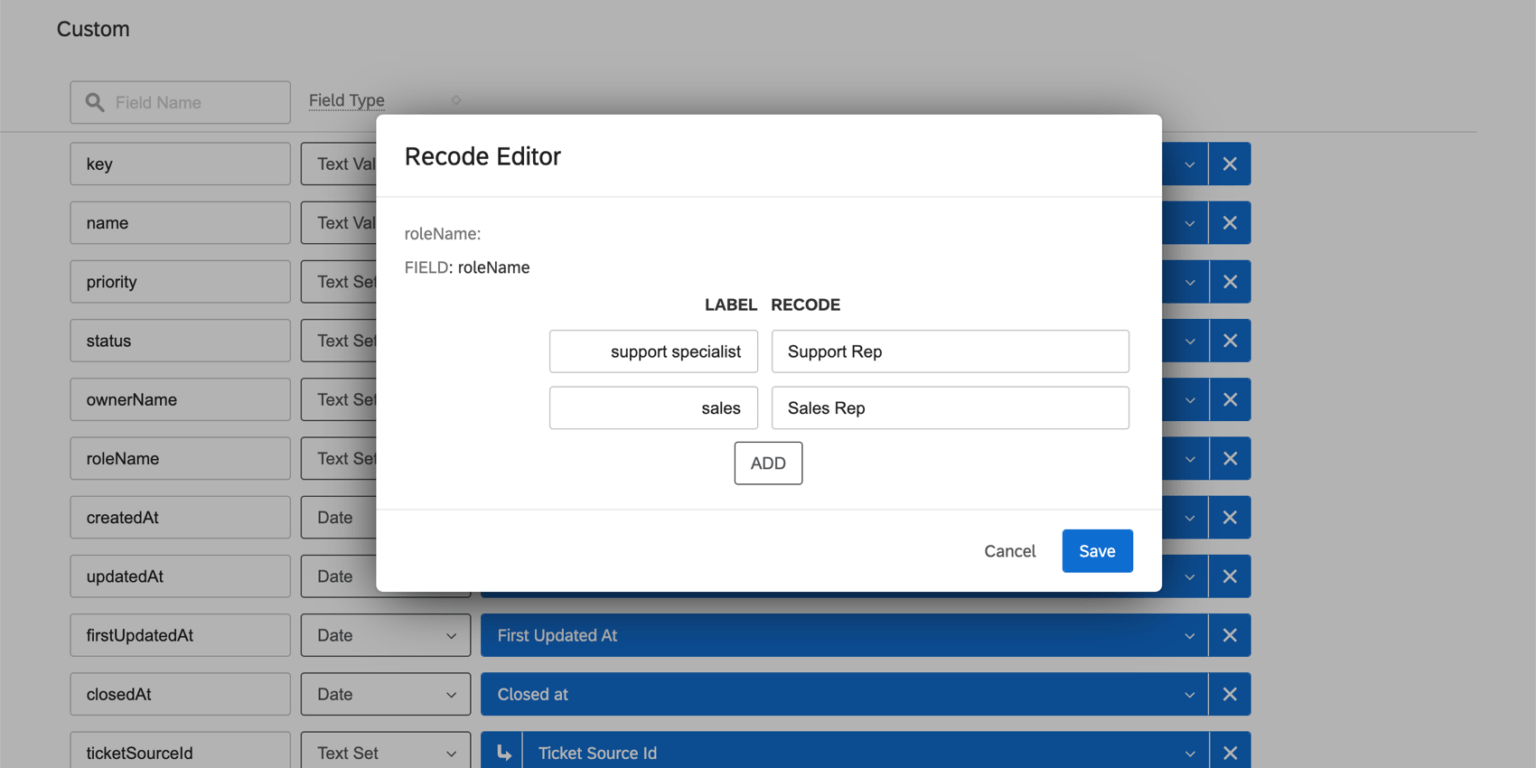Click the Field Name search input
Viewport: 1536px width, 768px height.
(185, 102)
